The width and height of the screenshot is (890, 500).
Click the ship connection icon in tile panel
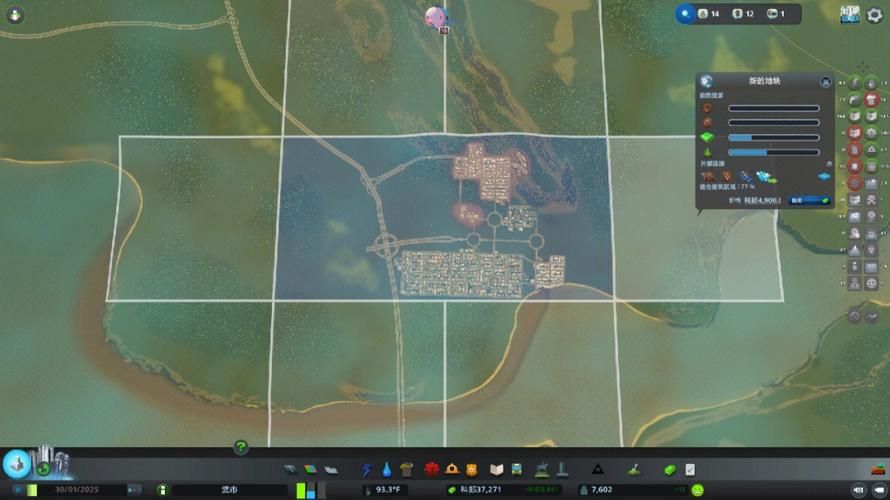click(x=745, y=177)
